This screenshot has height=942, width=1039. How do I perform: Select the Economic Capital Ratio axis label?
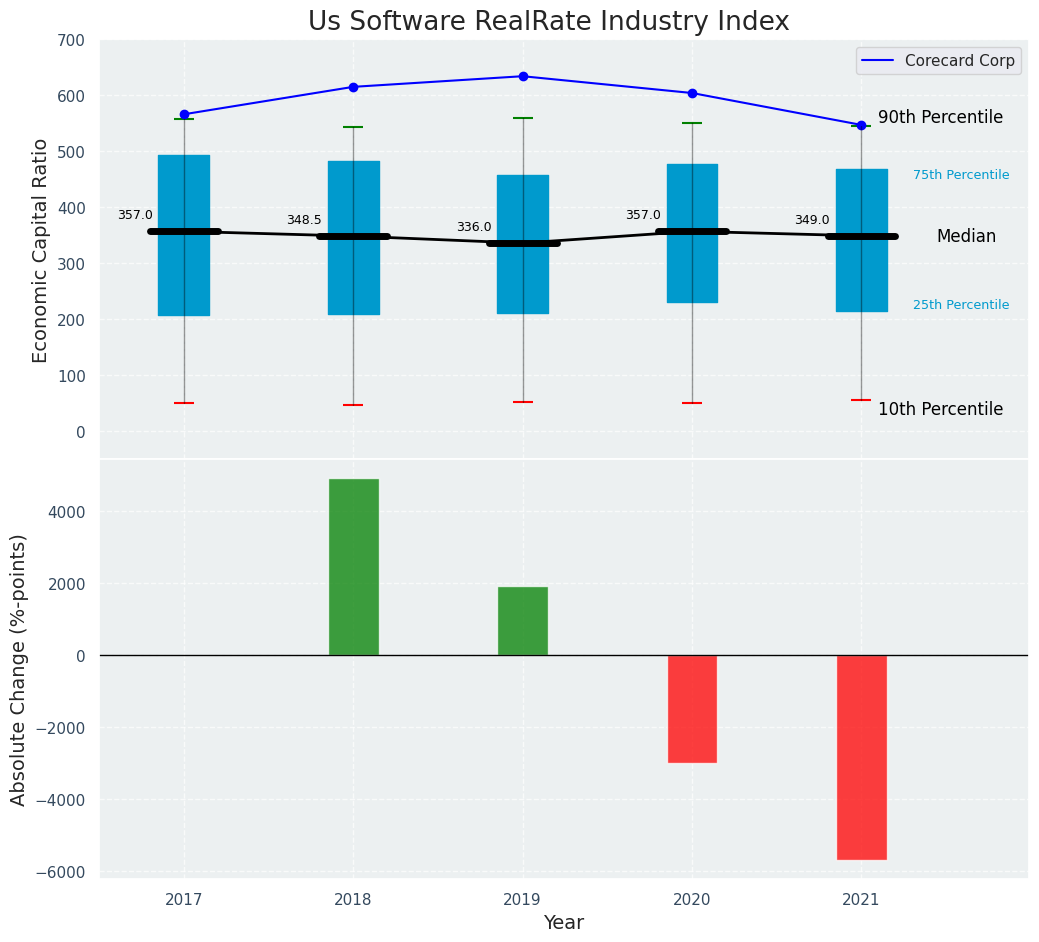pyautogui.click(x=41, y=250)
